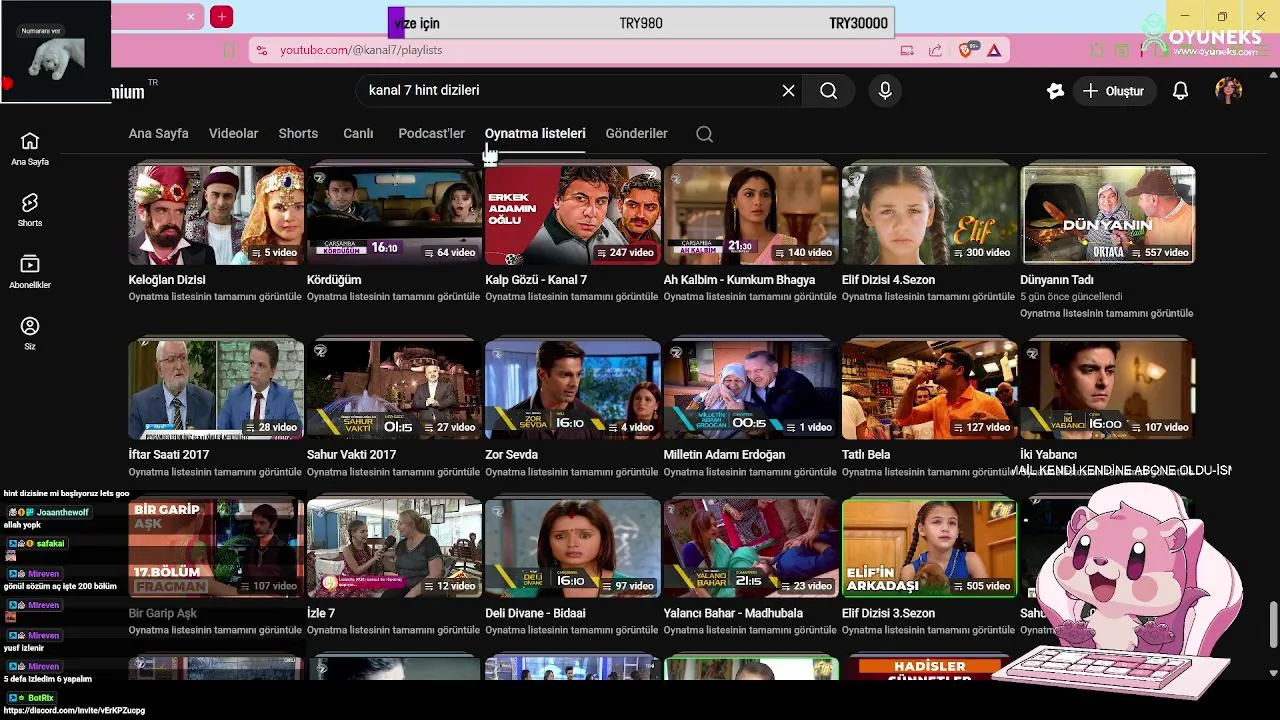Open Abonelikler in the left sidebar
Viewport: 1280px width, 720px height.
click(30, 272)
